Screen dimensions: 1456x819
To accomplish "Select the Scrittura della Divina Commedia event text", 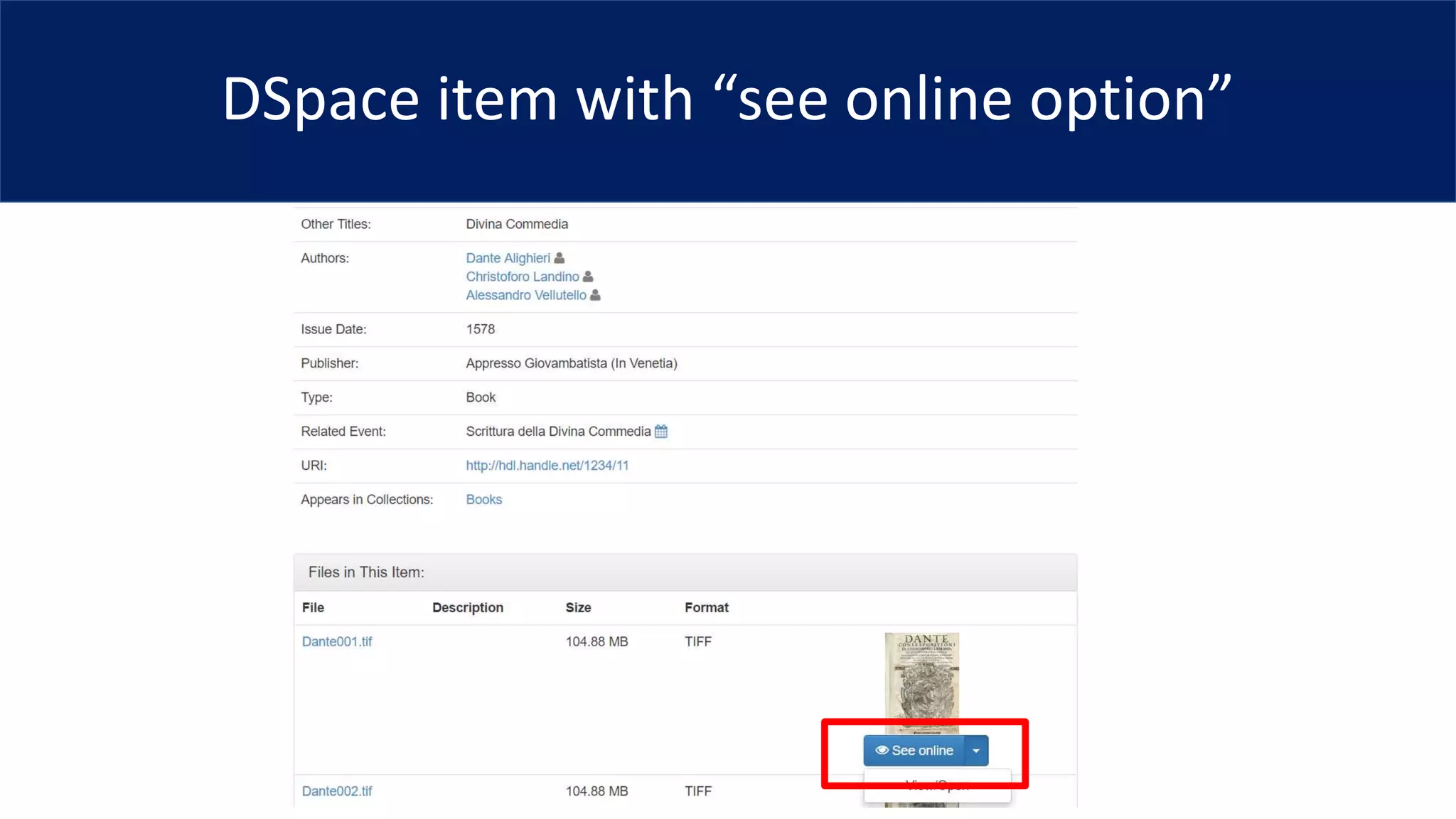I will pyautogui.click(x=558, y=432).
